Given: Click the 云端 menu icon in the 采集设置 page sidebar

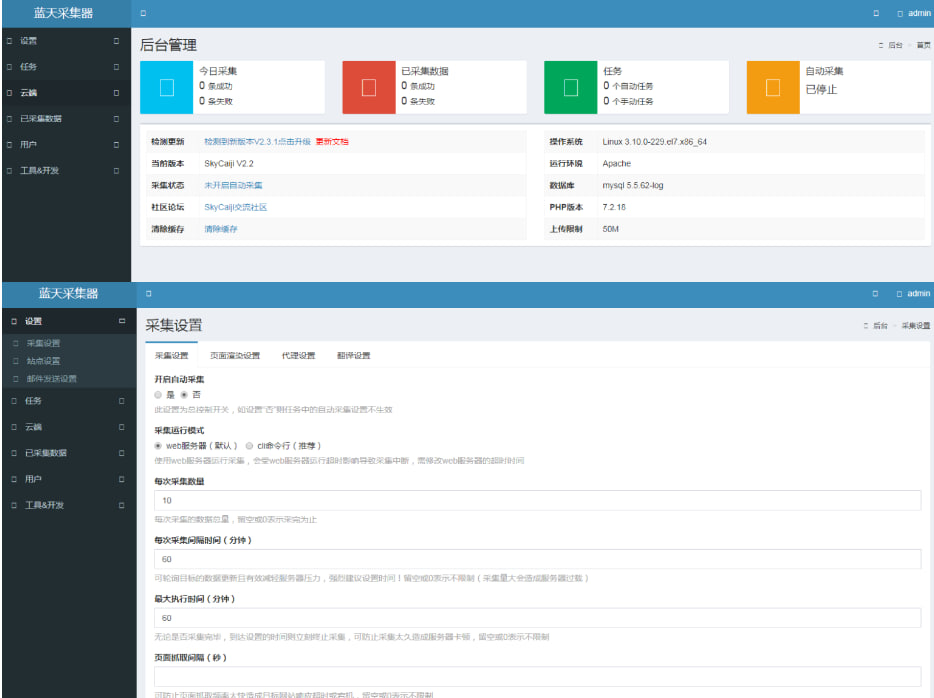Looking at the screenshot, I should (x=14, y=427).
